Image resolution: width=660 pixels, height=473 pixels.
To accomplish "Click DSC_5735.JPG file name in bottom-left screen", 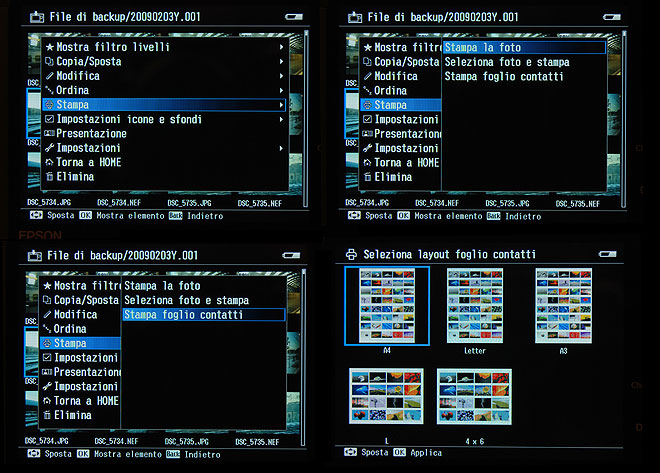I will click(187, 442).
